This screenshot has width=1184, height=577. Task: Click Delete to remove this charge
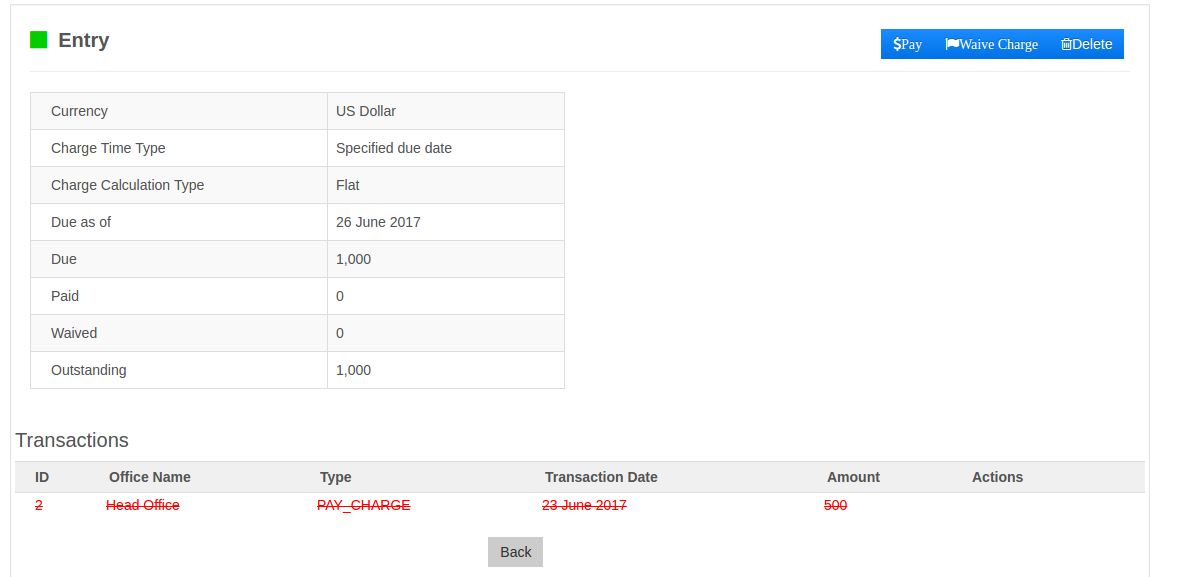pyautogui.click(x=1086, y=44)
